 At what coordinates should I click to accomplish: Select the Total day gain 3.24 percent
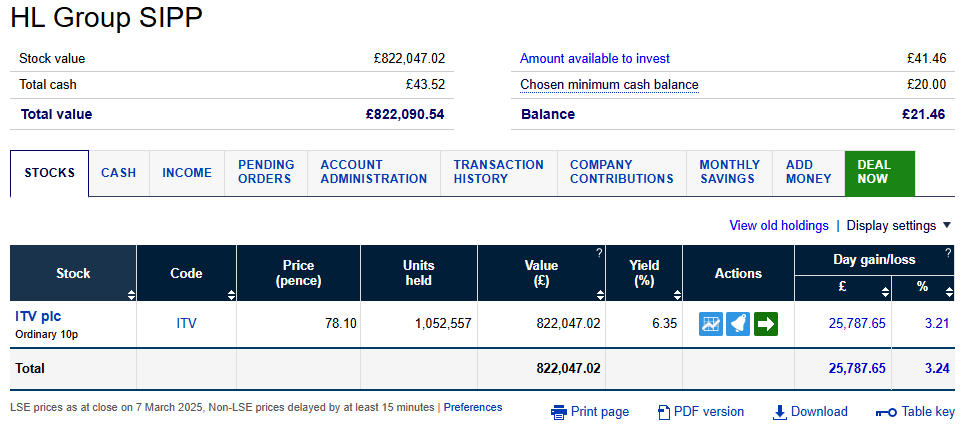coord(937,368)
